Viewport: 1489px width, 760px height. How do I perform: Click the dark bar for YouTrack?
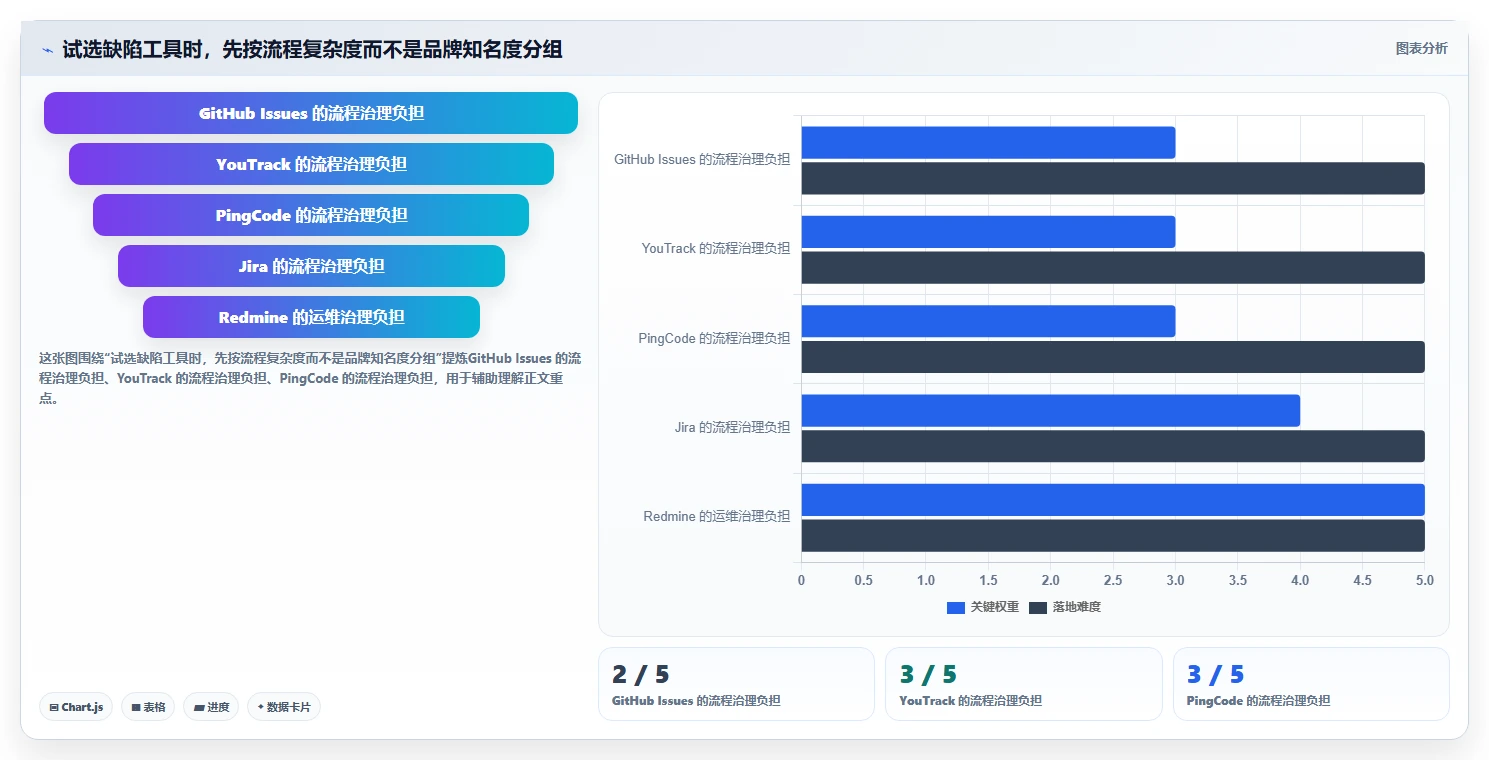pos(1113,268)
